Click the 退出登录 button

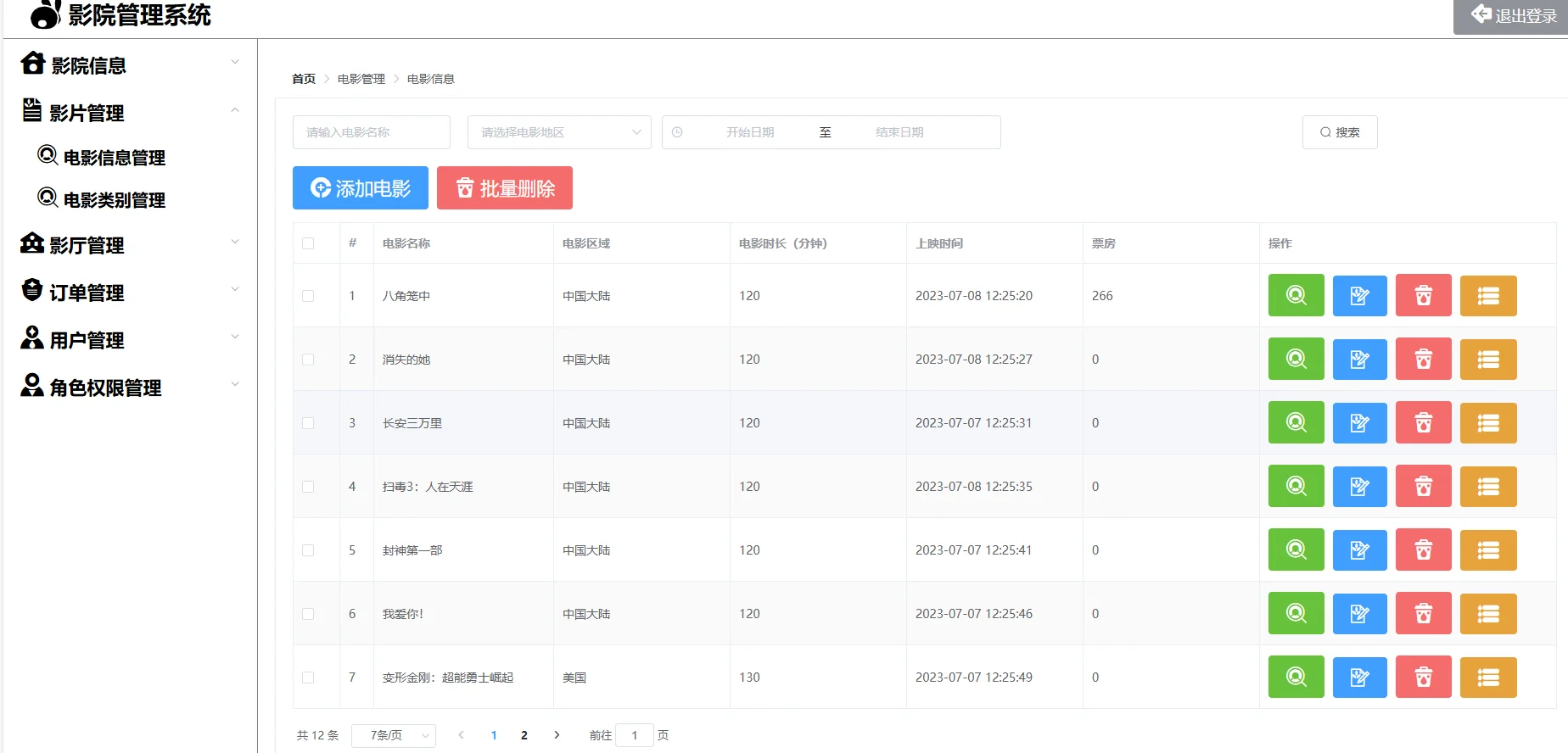[x=1513, y=15]
